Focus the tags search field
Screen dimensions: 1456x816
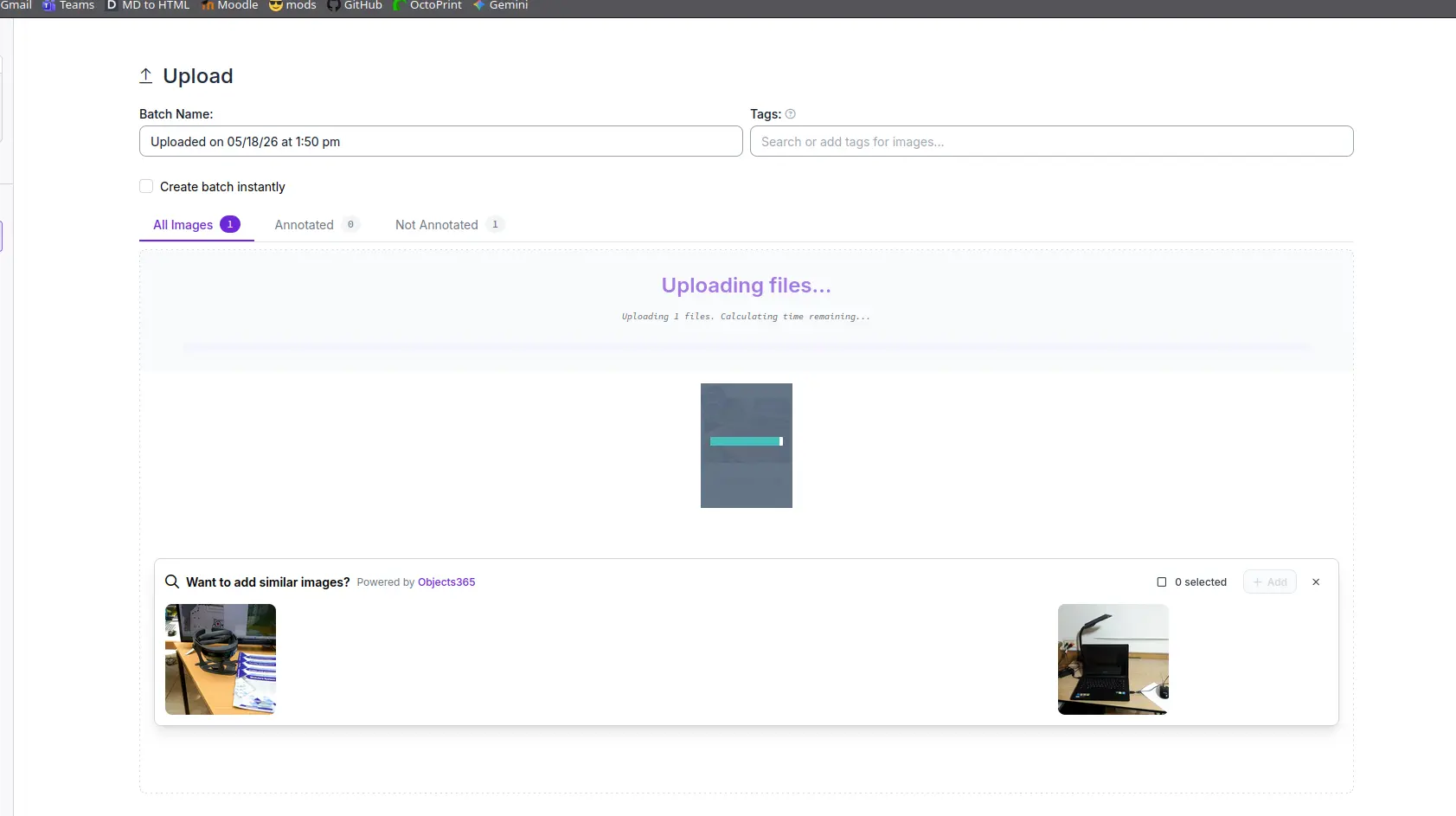pos(1052,141)
